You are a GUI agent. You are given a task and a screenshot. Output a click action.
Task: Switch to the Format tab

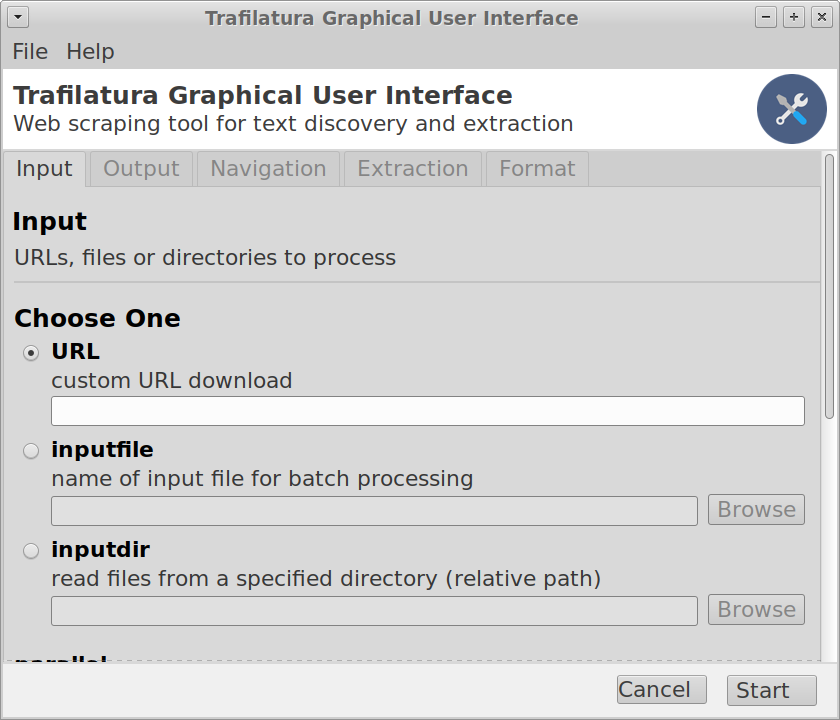click(537, 169)
